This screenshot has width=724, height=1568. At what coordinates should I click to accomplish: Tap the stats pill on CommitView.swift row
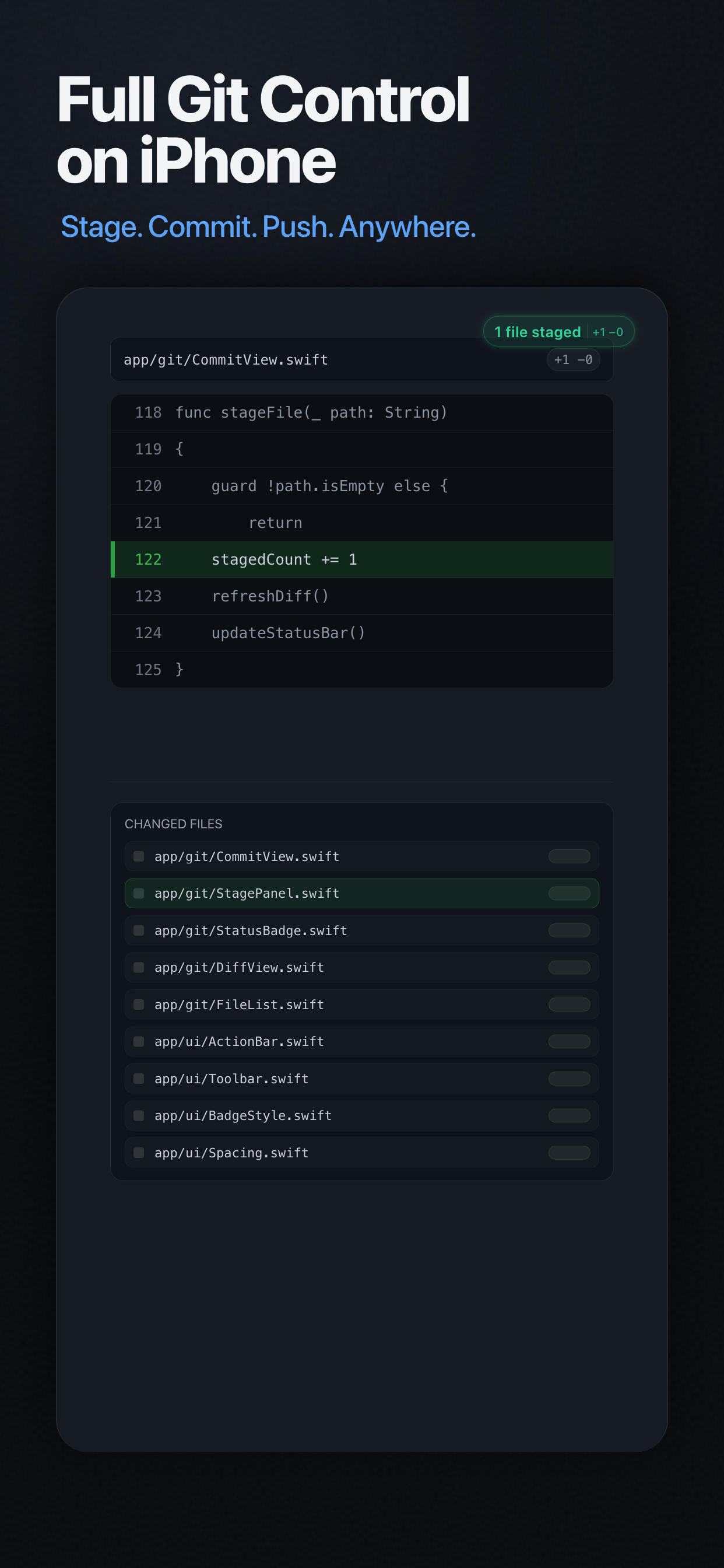pos(570,856)
